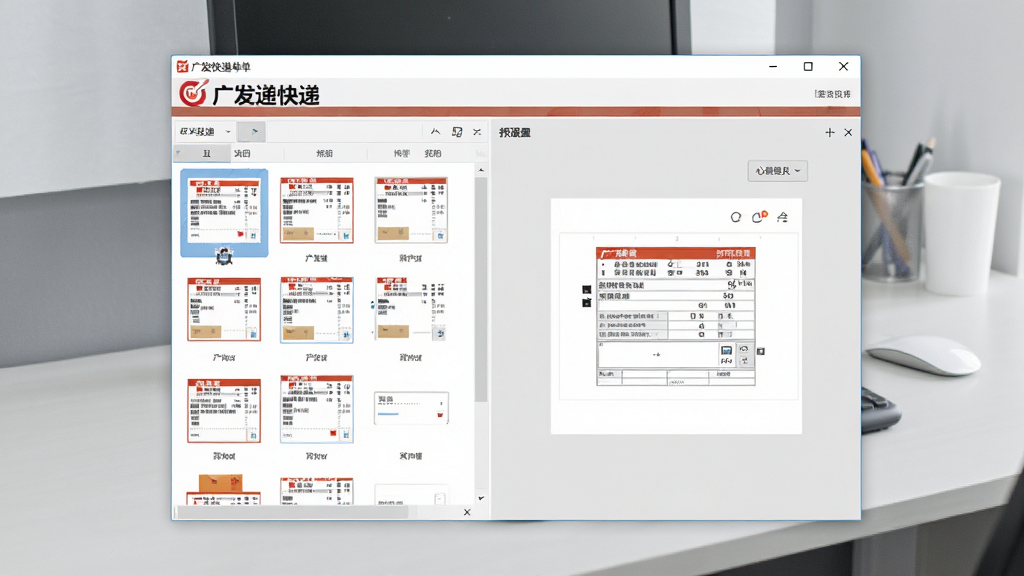
Task: Click the red target logo beside 广发递快递
Action: point(193,93)
